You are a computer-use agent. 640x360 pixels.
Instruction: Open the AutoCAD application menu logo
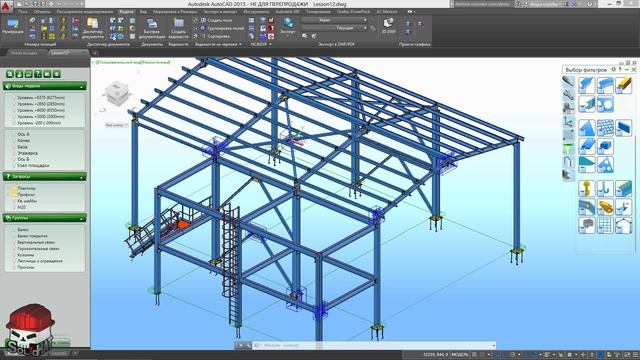7,7
